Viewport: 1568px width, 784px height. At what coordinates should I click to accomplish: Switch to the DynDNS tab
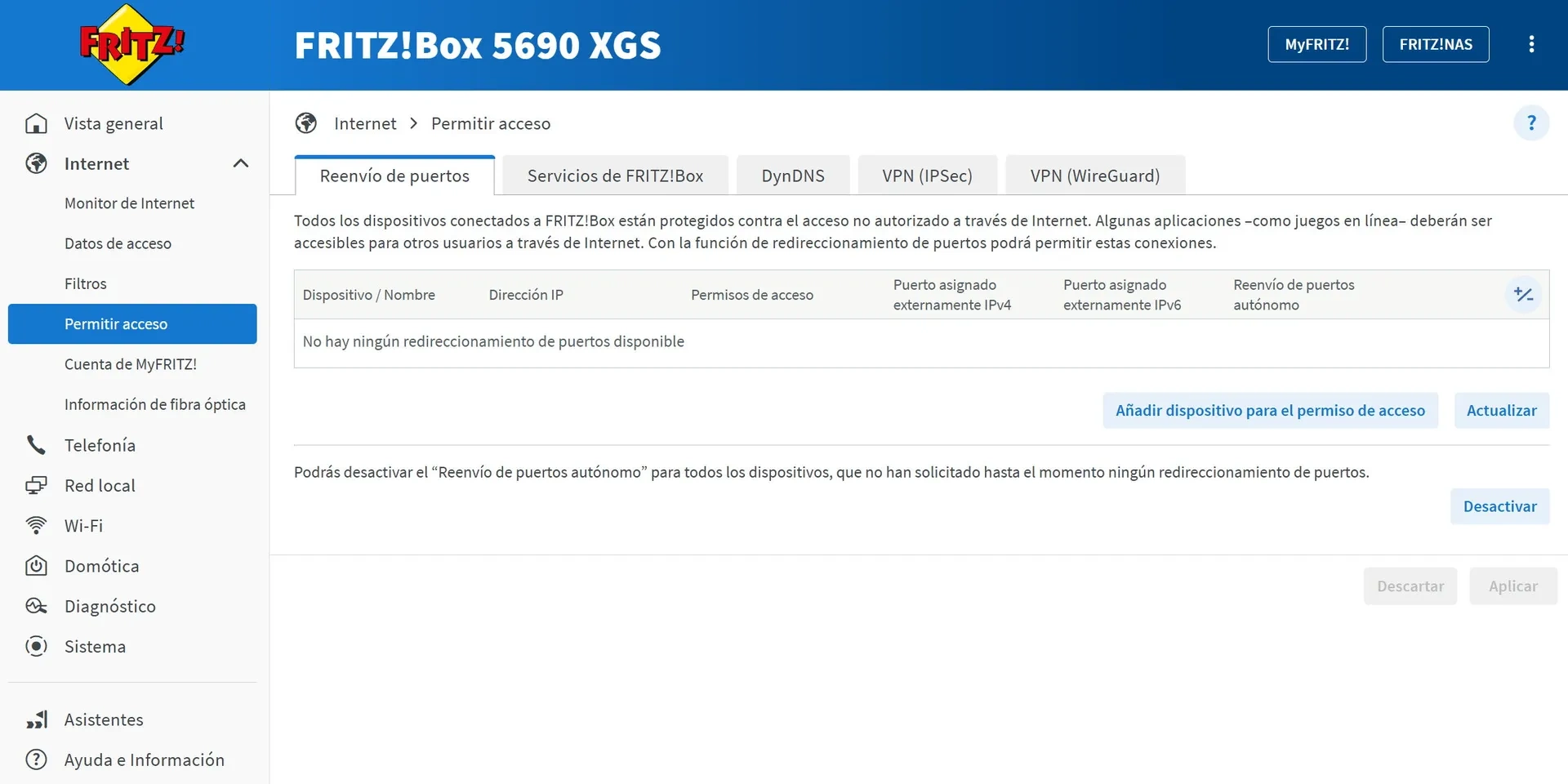coord(792,176)
